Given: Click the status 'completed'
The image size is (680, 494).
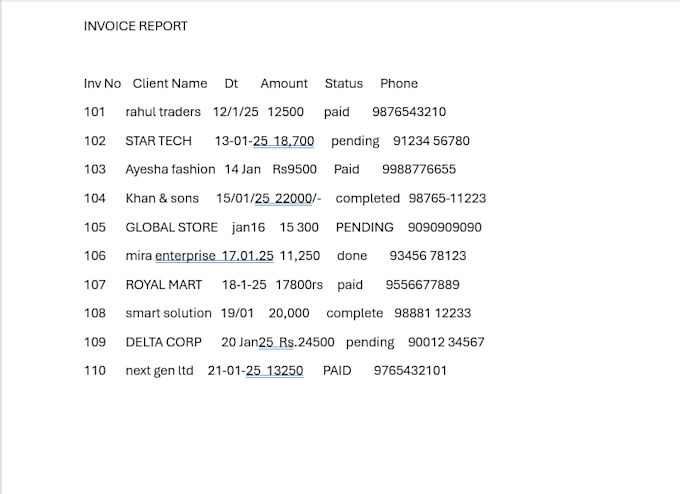Looking at the screenshot, I should 368,198.
